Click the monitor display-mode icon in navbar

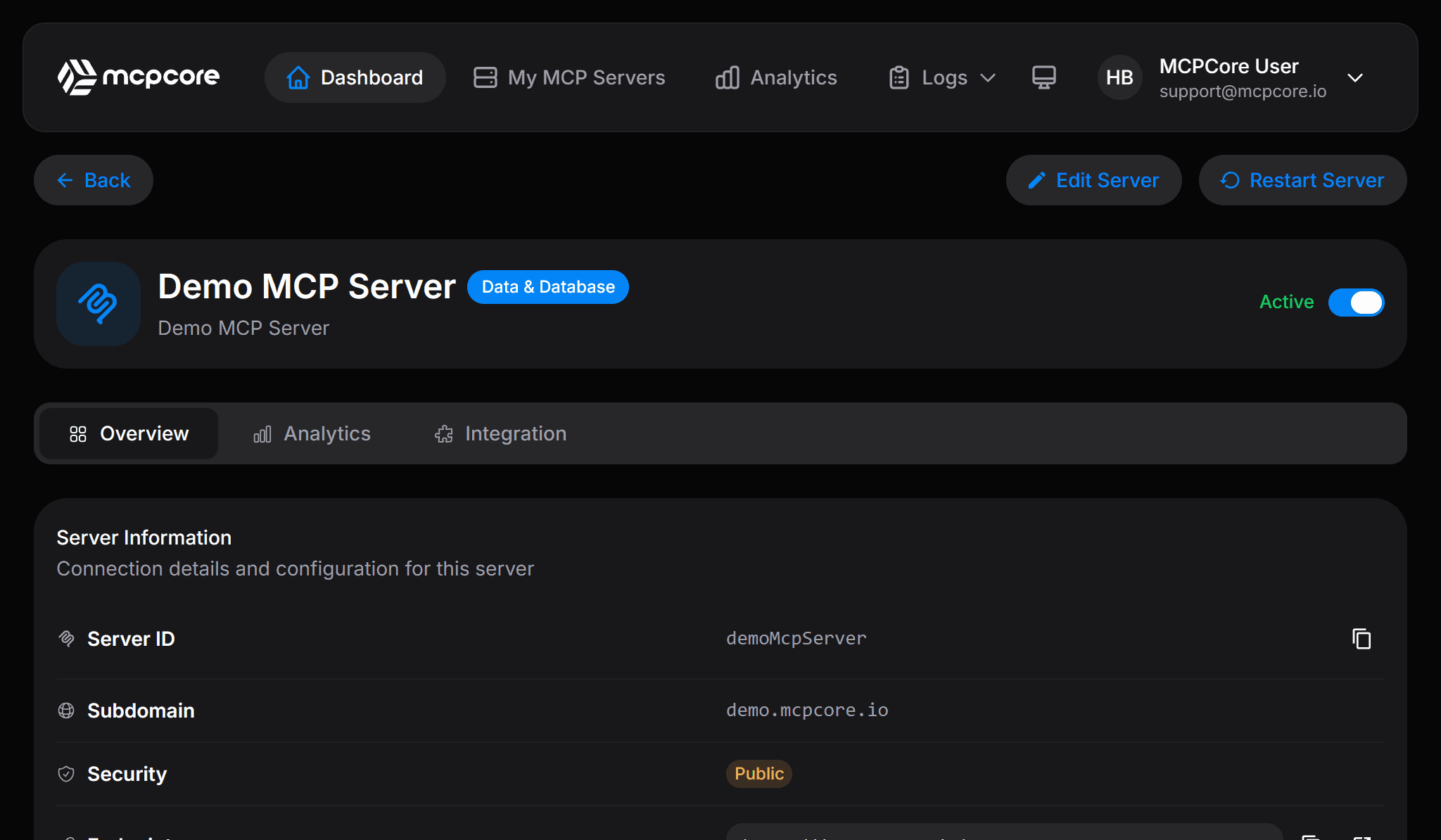point(1044,77)
